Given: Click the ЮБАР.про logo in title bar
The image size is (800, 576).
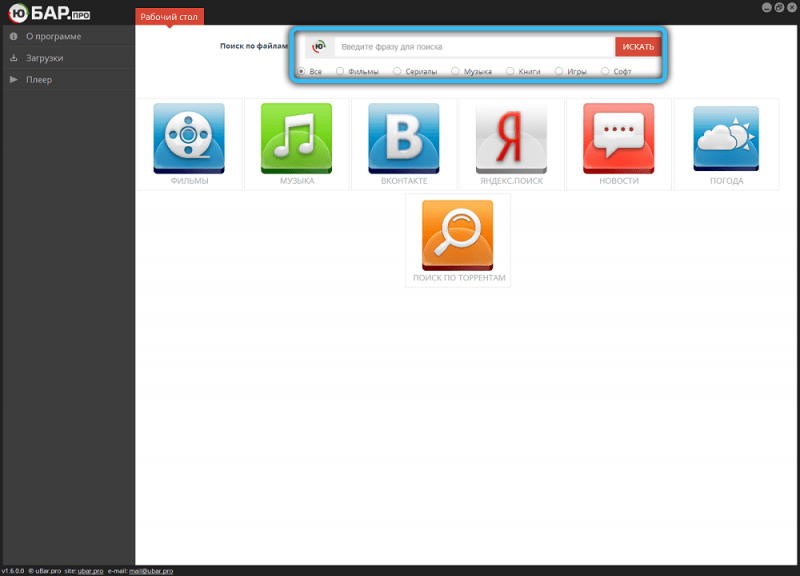Looking at the screenshot, I should click(49, 13).
